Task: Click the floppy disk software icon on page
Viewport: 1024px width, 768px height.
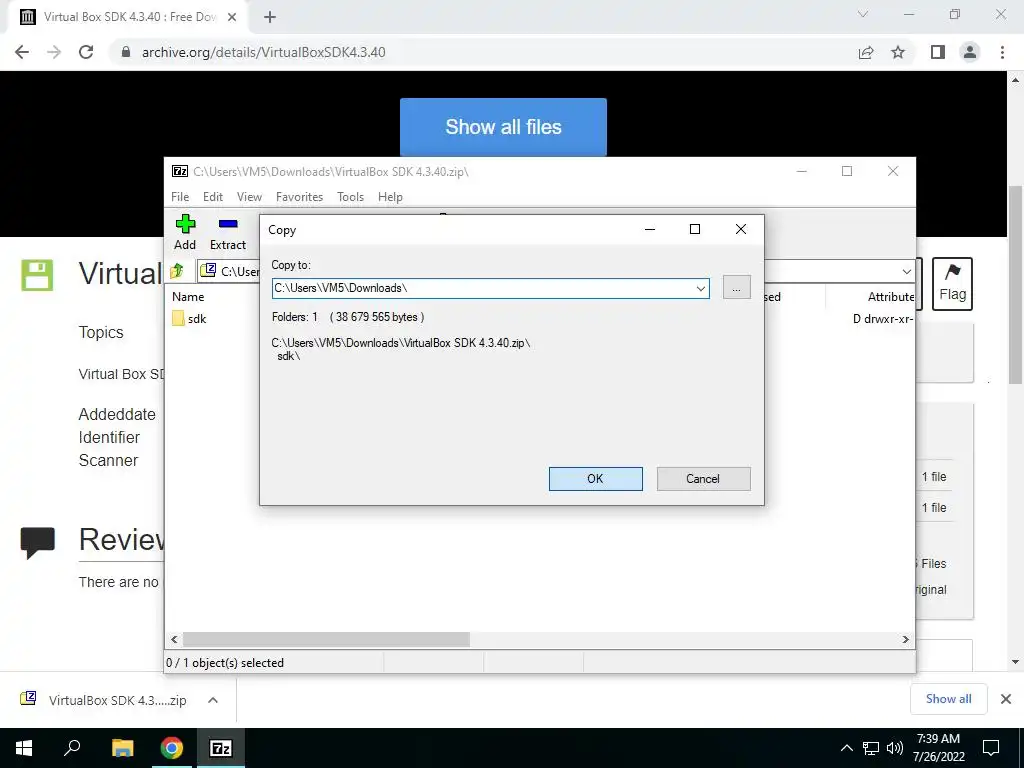Action: tap(37, 275)
